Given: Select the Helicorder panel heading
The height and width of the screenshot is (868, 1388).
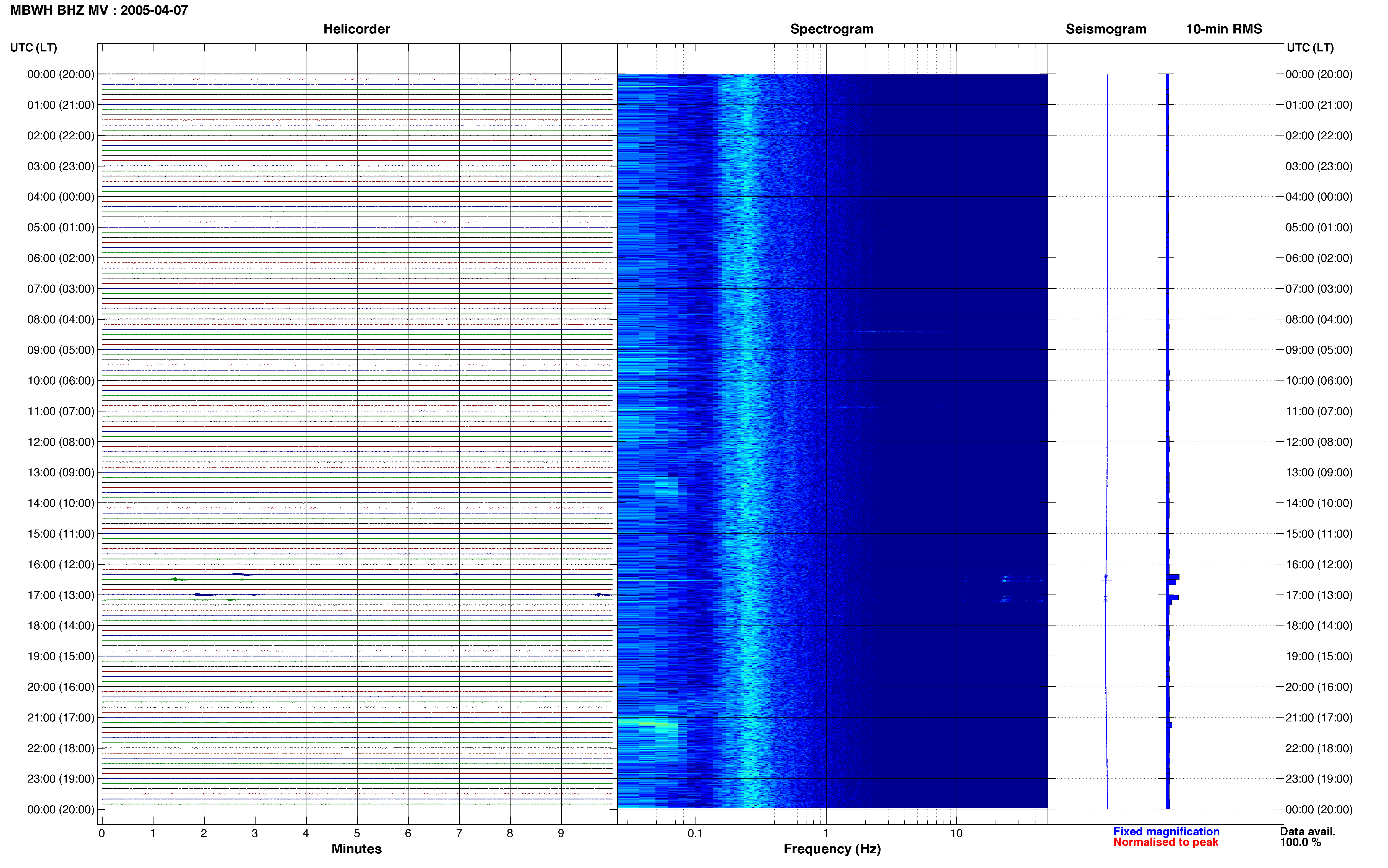Looking at the screenshot, I should click(356, 29).
